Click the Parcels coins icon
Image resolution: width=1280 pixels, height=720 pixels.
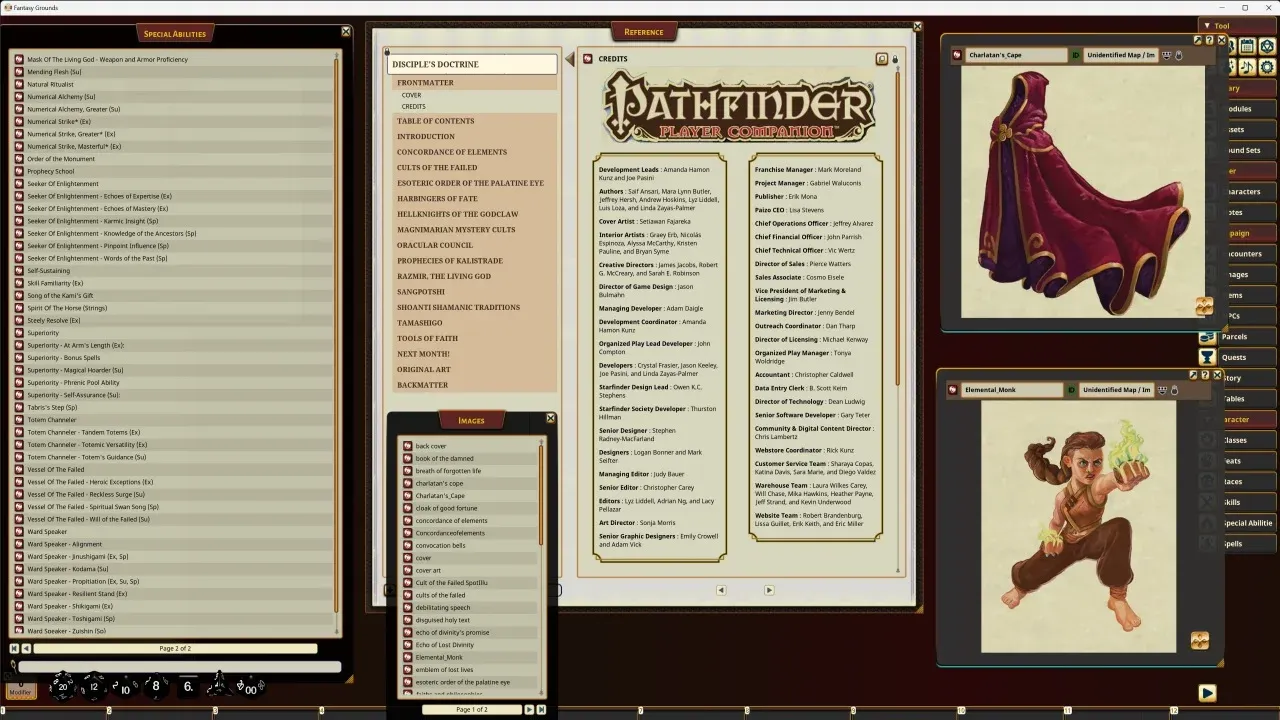[x=1208, y=337]
